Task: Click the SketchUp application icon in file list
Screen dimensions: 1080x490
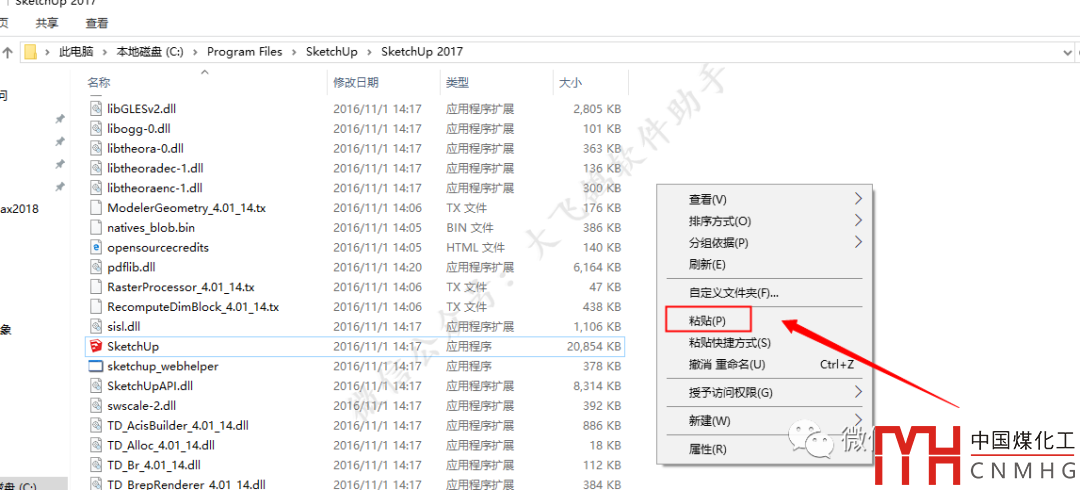Action: [96, 346]
